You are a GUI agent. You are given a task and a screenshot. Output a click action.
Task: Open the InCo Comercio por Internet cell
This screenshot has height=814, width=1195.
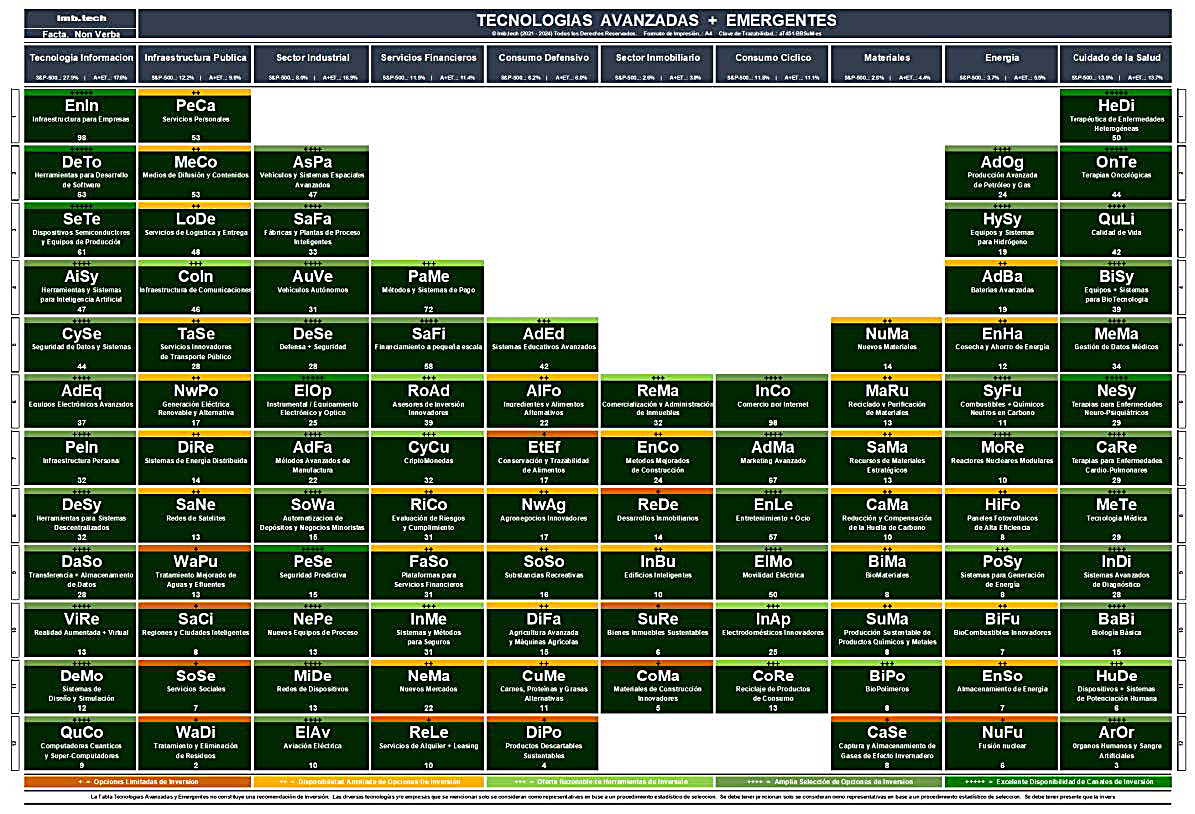click(x=772, y=401)
